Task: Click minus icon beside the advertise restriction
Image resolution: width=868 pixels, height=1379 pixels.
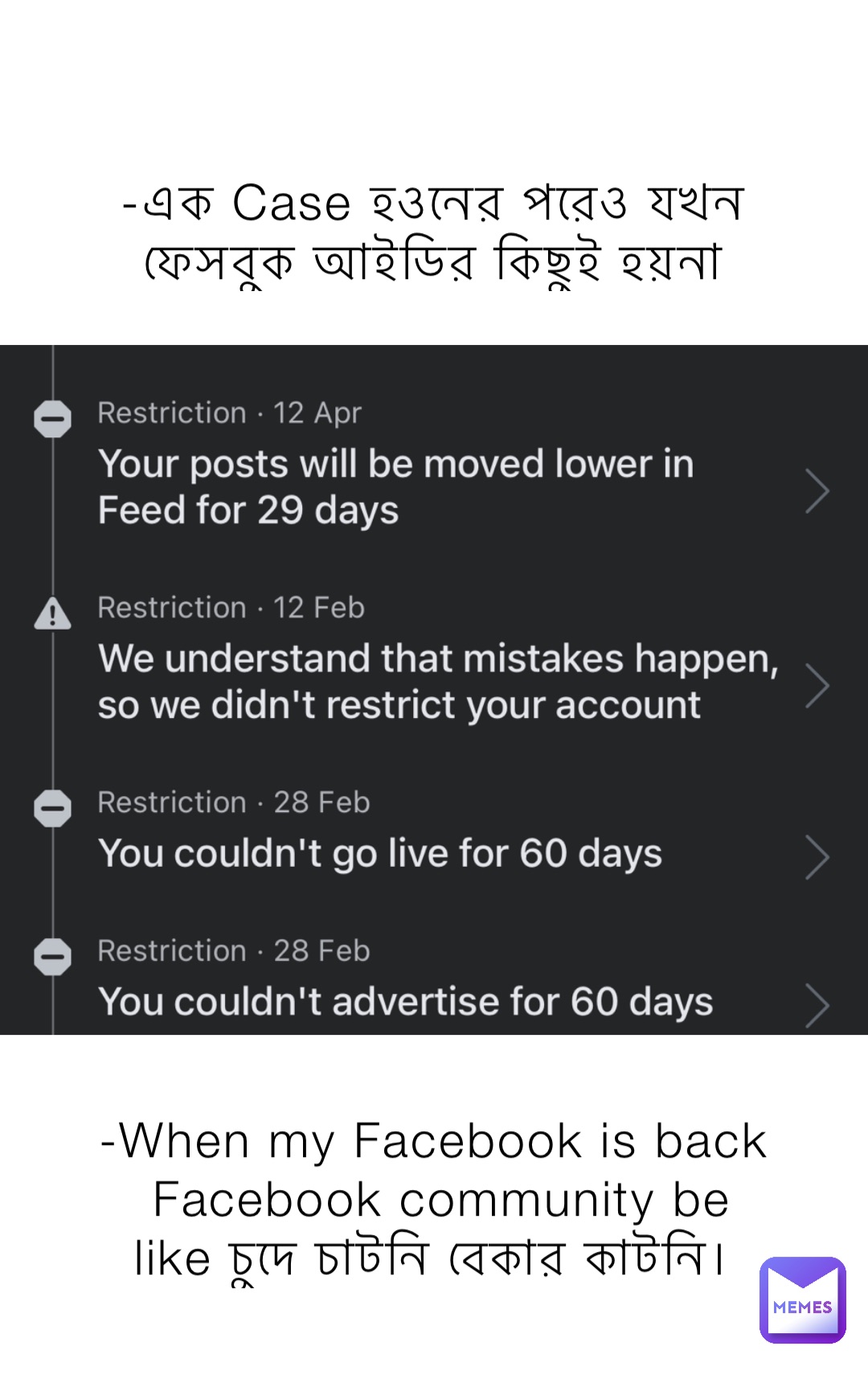Action: 53,957
